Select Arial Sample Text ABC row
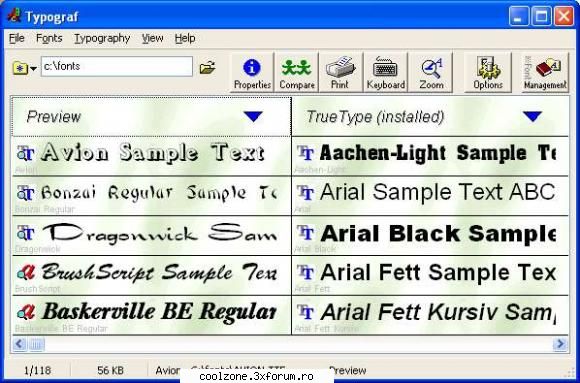This screenshot has width=580, height=383. 430,196
